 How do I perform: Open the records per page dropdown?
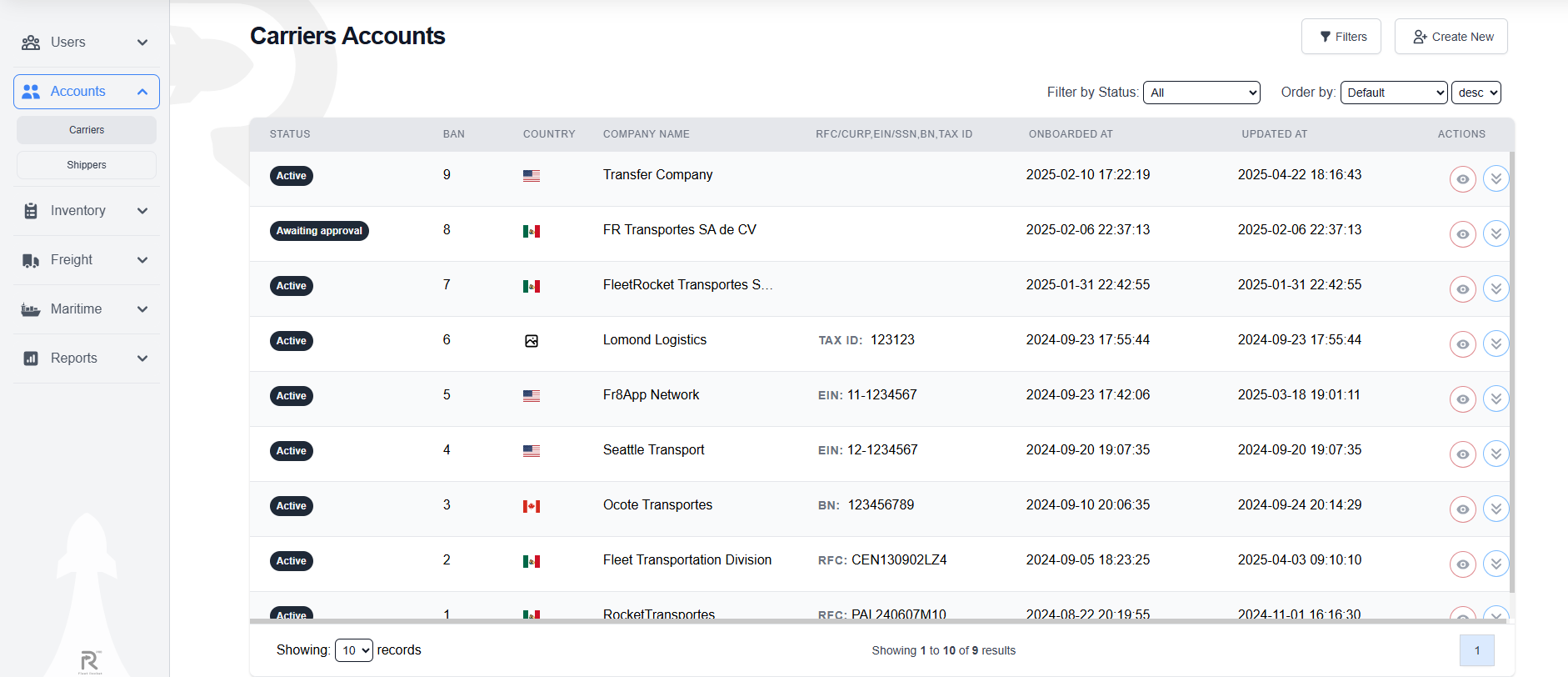(x=354, y=650)
